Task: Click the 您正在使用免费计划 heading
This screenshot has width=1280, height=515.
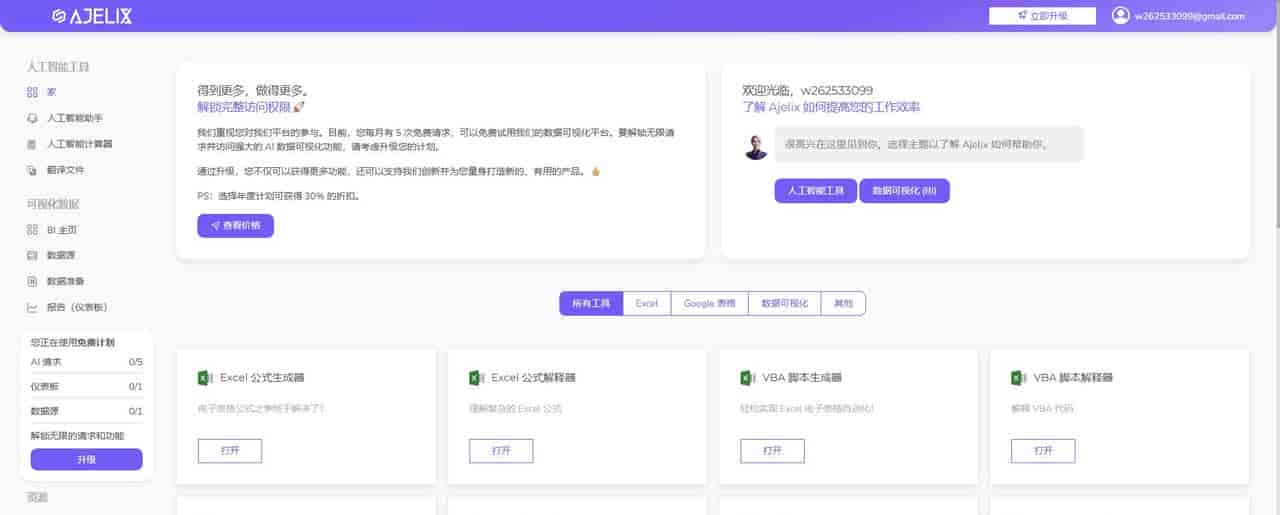Action: (x=72, y=342)
